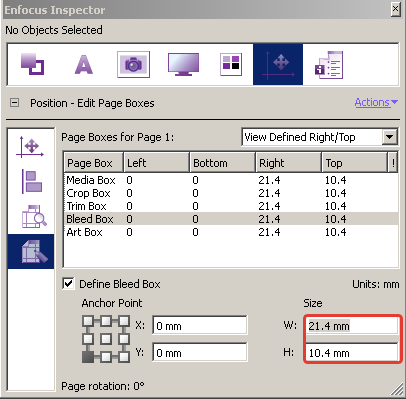Click the Top column header
Viewport: 406px width, 399px height.
tap(355, 163)
